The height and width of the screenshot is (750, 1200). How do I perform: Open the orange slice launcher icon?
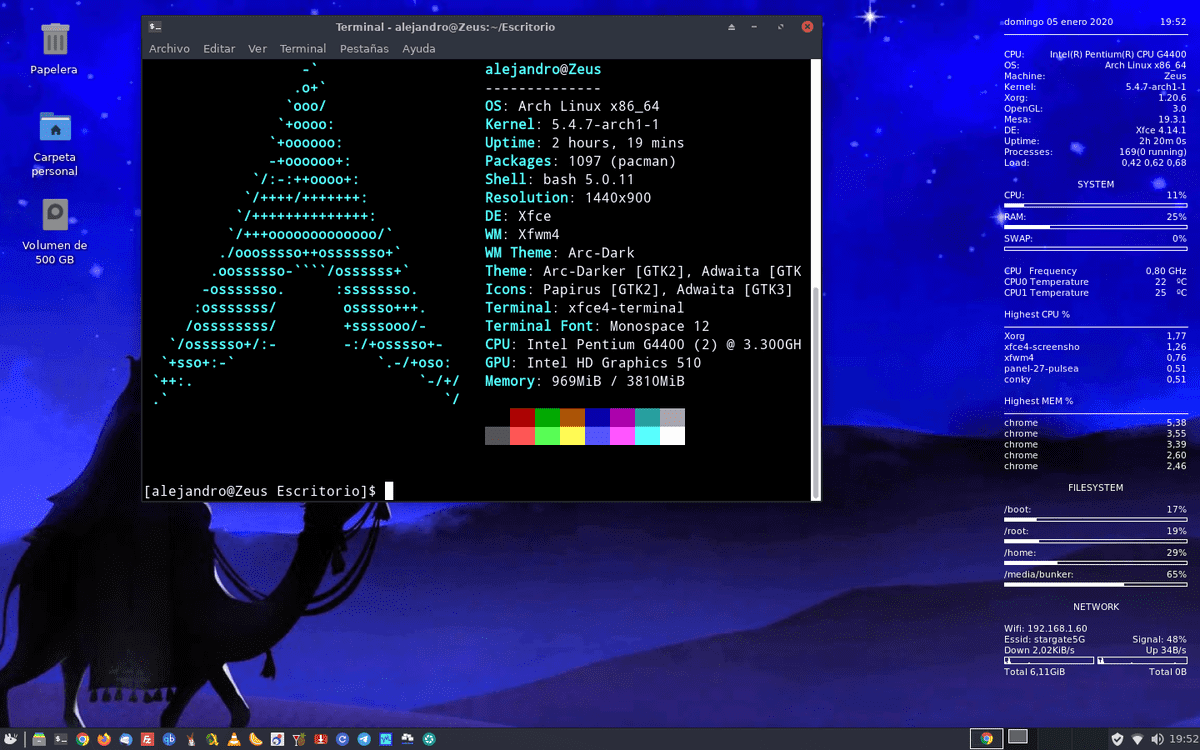pyautogui.click(x=255, y=739)
